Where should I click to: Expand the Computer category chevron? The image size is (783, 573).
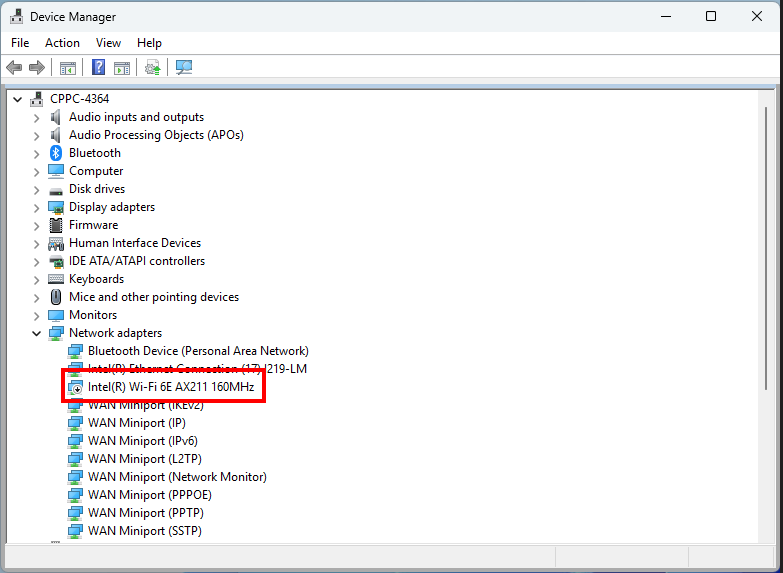[x=36, y=172]
